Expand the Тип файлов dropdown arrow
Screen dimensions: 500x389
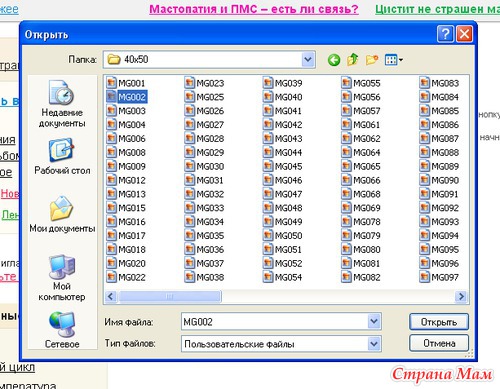(374, 344)
